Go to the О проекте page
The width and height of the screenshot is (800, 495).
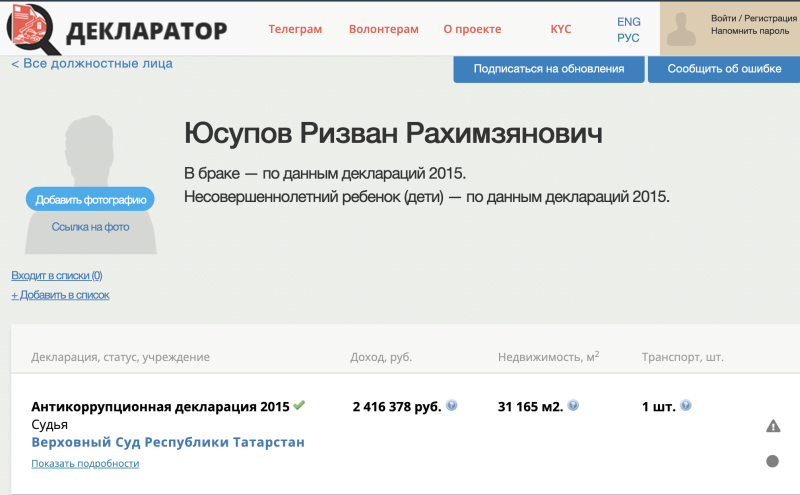pyautogui.click(x=470, y=29)
